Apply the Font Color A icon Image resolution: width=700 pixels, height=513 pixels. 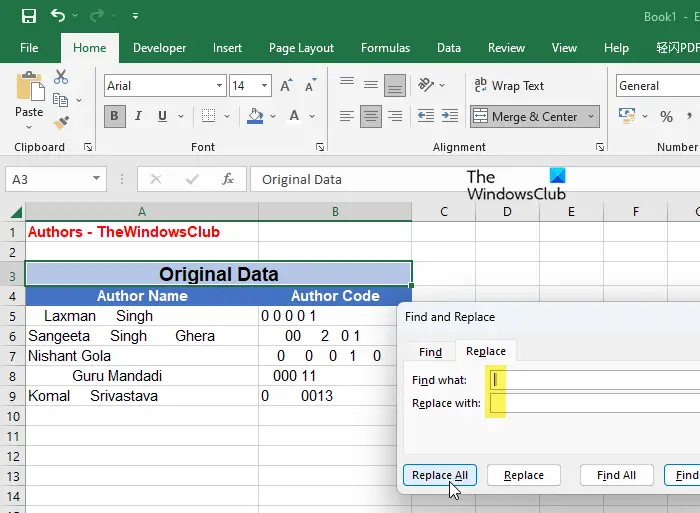pyautogui.click(x=294, y=116)
